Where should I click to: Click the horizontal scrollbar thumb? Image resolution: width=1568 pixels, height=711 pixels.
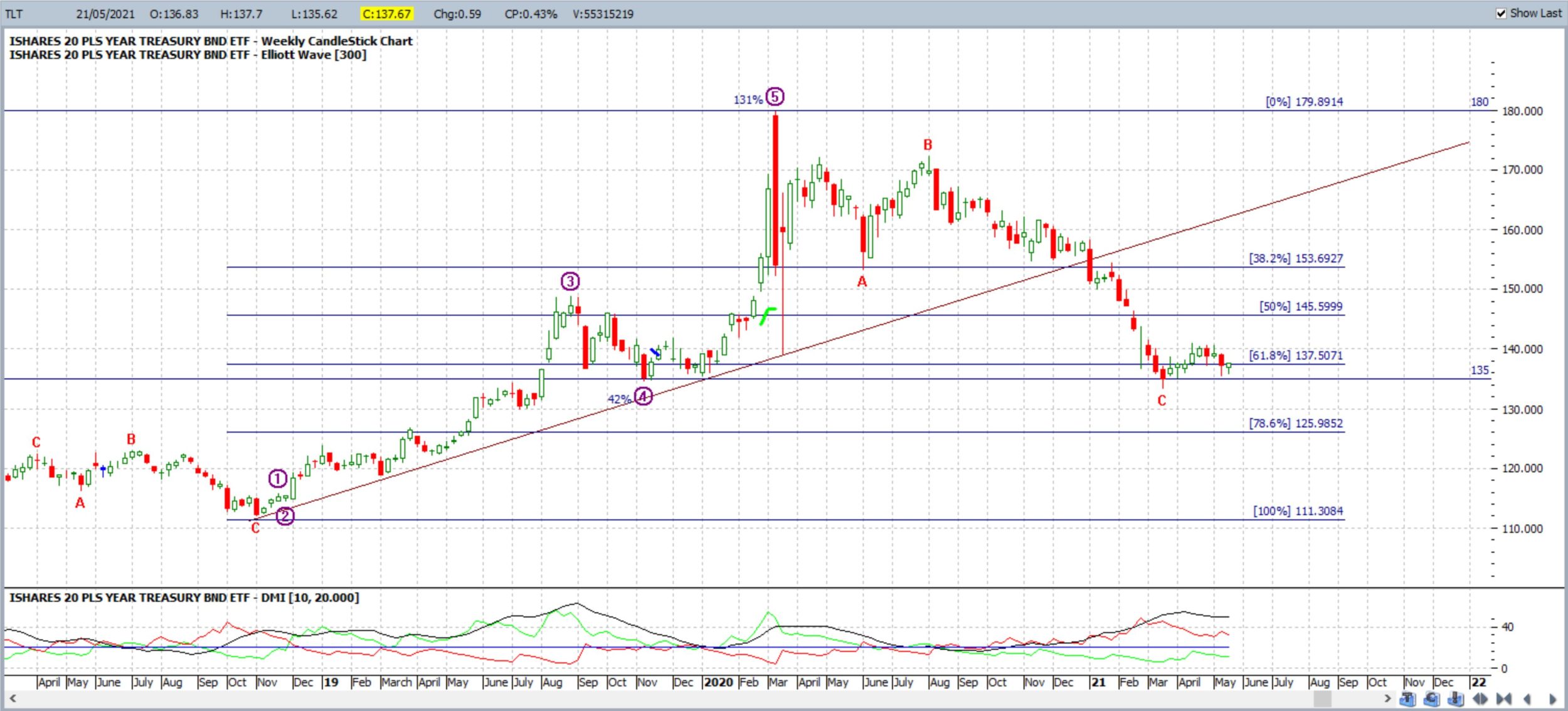point(1322,698)
